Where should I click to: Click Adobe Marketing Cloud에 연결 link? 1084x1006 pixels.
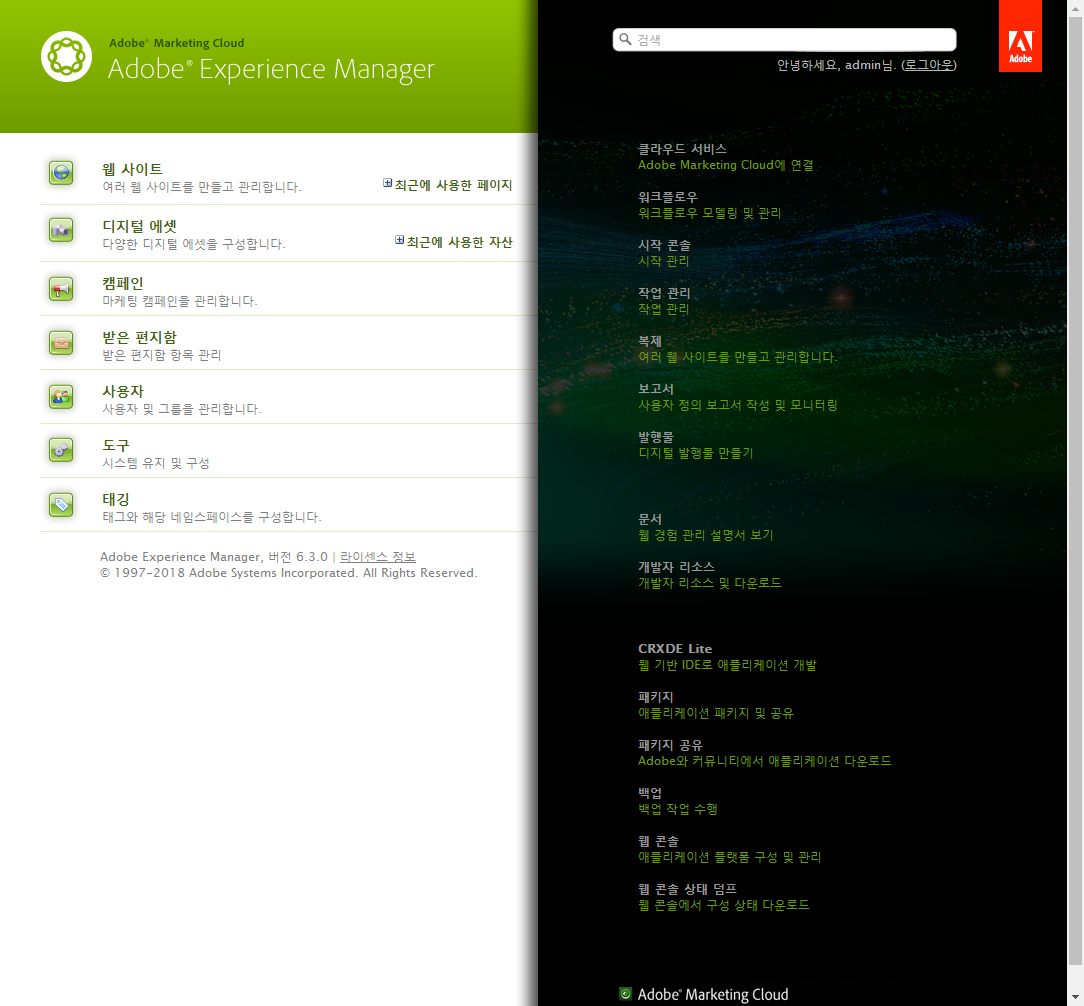tap(725, 165)
